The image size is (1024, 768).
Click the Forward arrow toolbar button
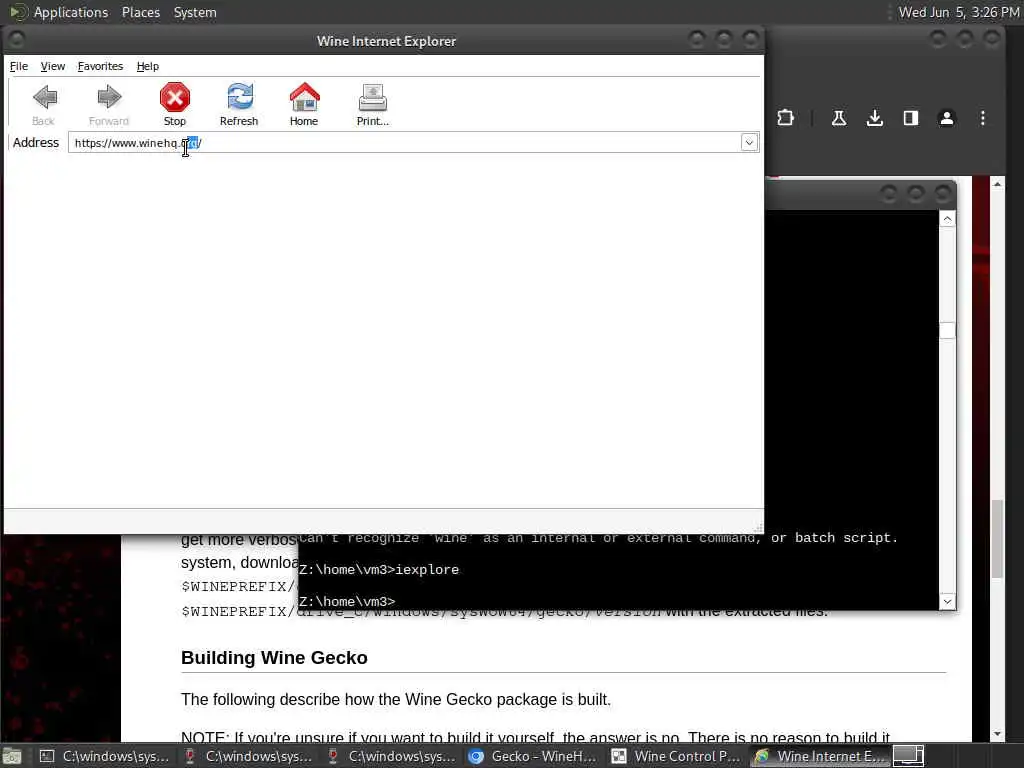tap(108, 104)
